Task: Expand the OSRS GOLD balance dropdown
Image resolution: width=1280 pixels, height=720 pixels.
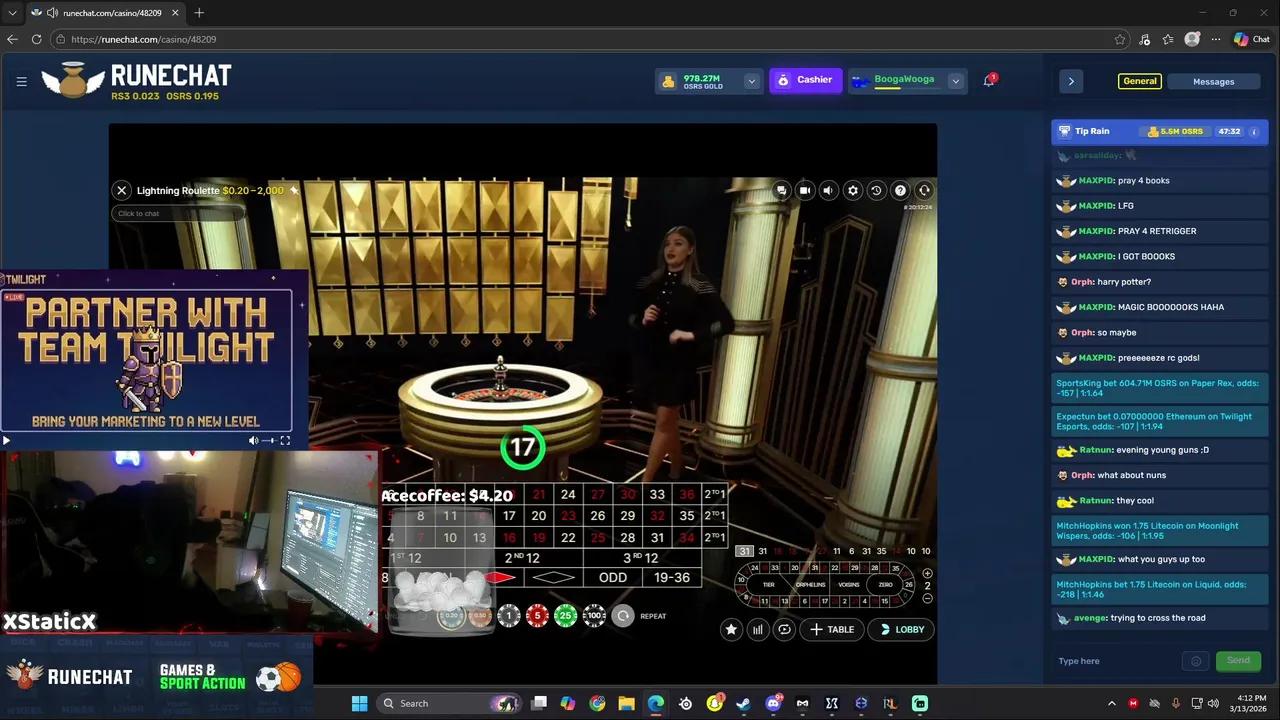Action: (751, 81)
